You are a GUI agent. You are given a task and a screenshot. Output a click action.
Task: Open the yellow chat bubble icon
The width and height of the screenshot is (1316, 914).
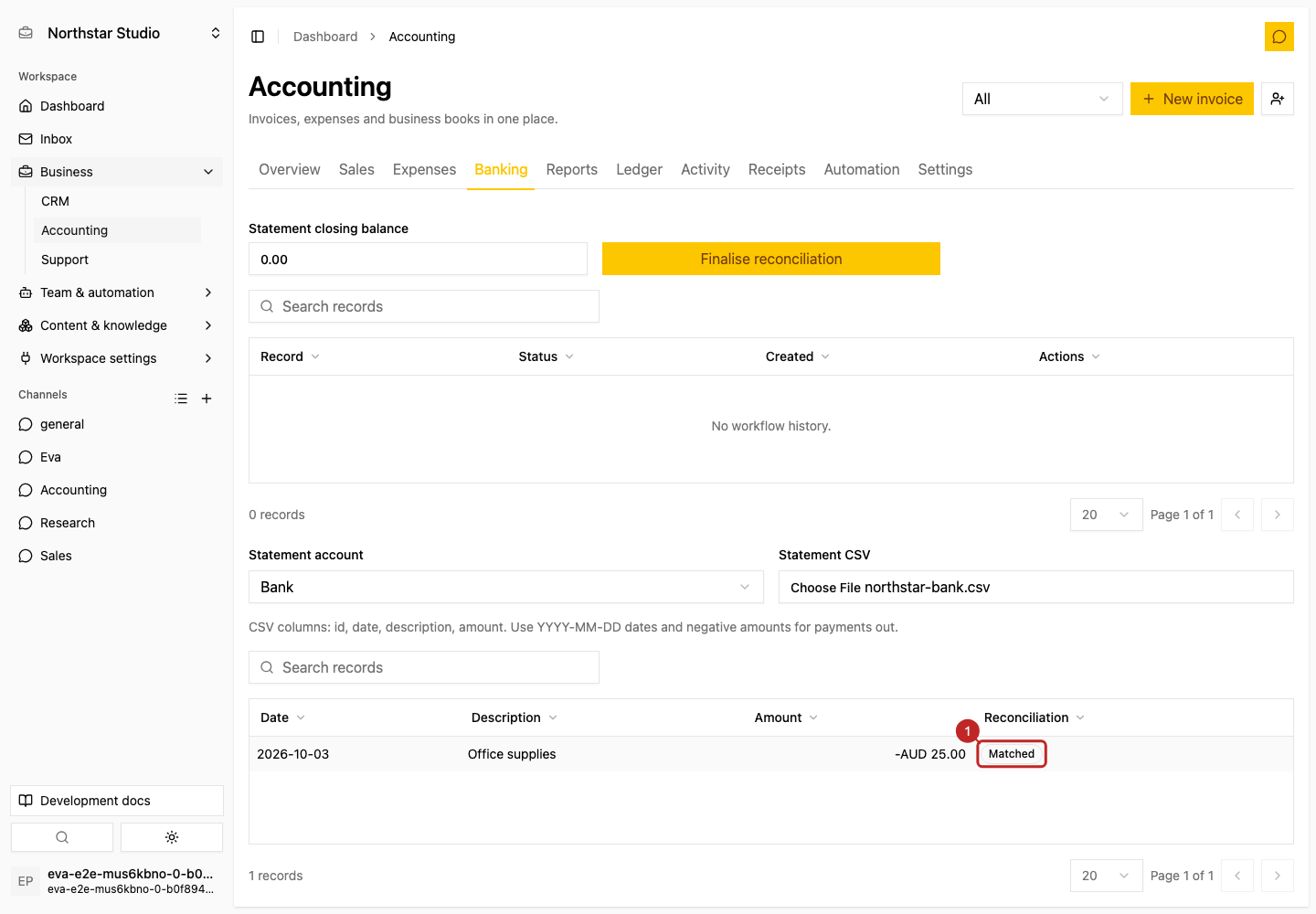[1279, 37]
